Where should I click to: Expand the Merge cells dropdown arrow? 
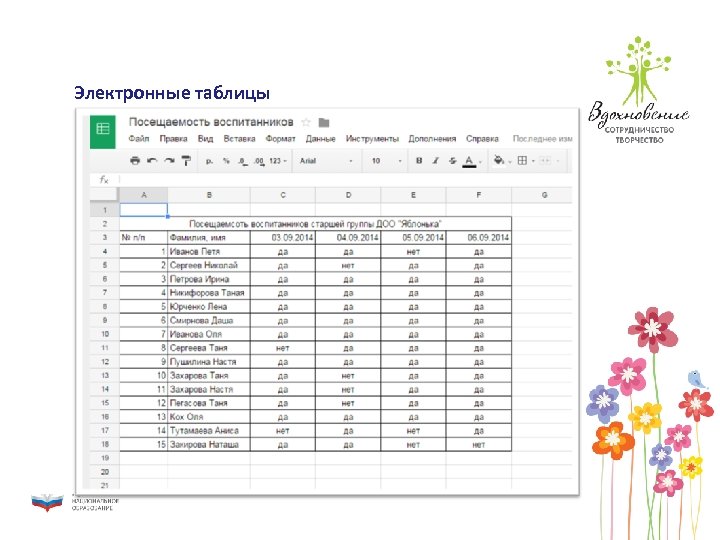(557, 161)
